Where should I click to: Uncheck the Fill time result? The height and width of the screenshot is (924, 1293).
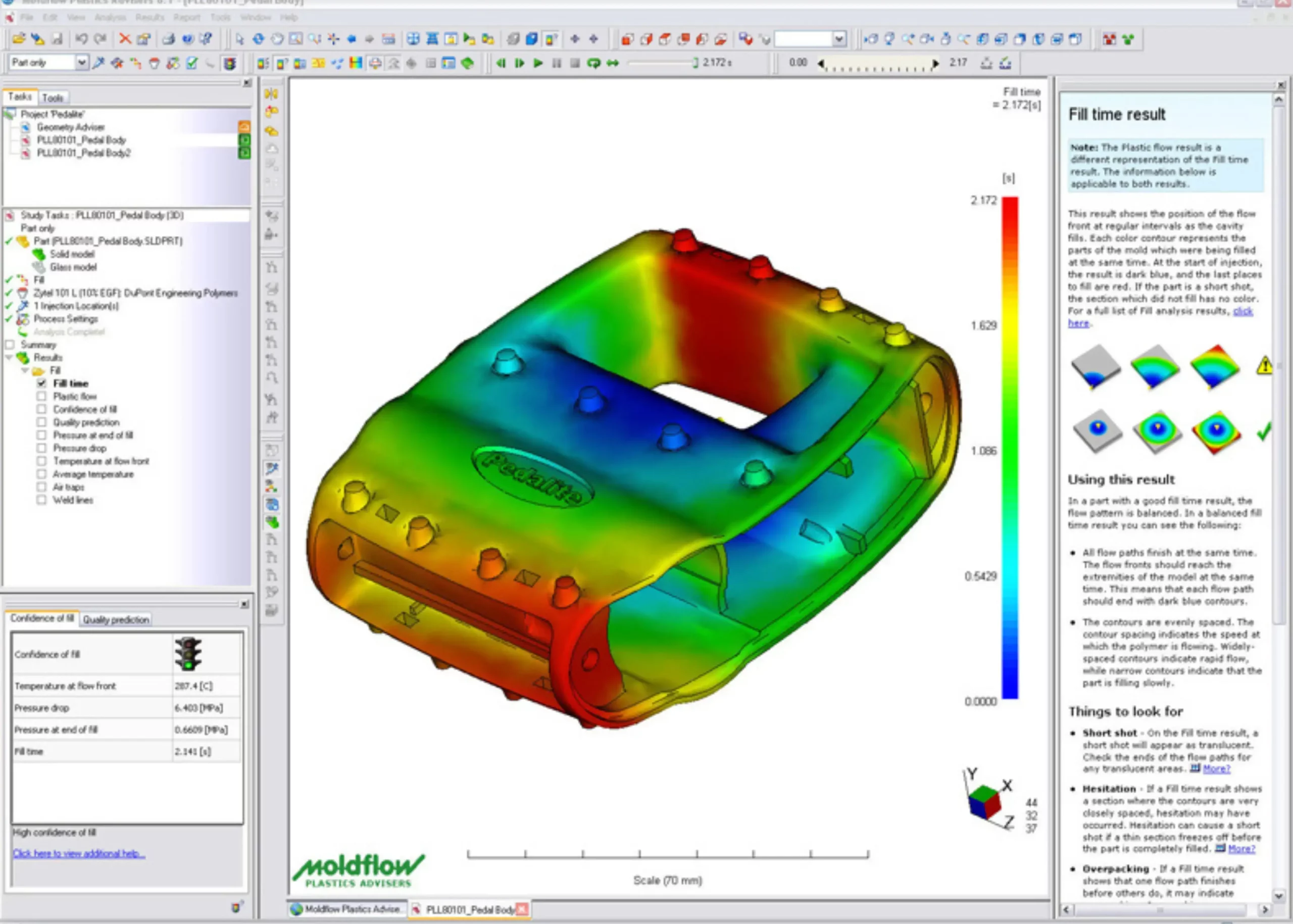click(41, 383)
